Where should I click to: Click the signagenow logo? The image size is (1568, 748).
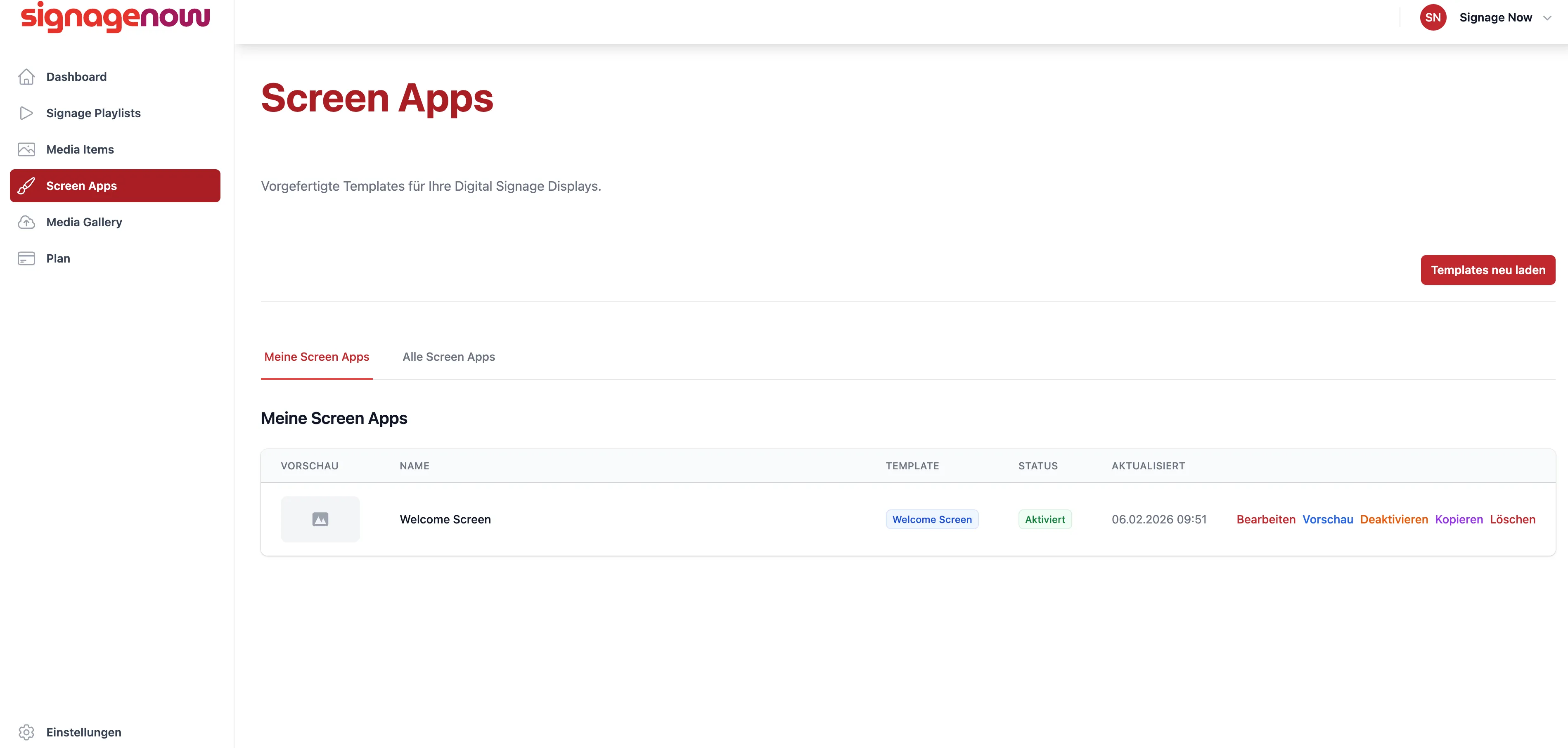[116, 17]
